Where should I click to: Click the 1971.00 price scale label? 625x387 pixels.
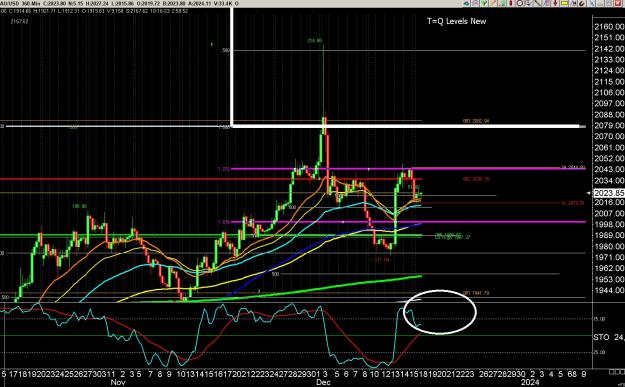[609, 257]
